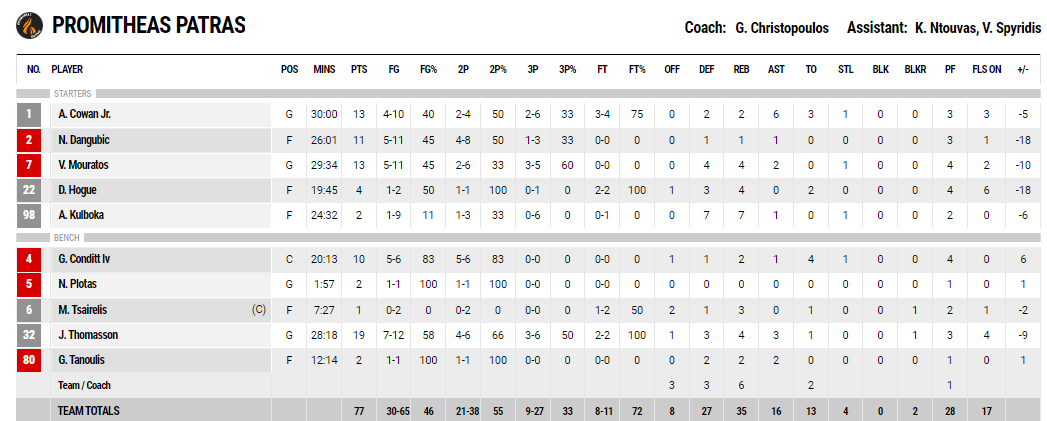Click the MINS column header
Viewport: 1047px width, 421px height.
(x=324, y=69)
